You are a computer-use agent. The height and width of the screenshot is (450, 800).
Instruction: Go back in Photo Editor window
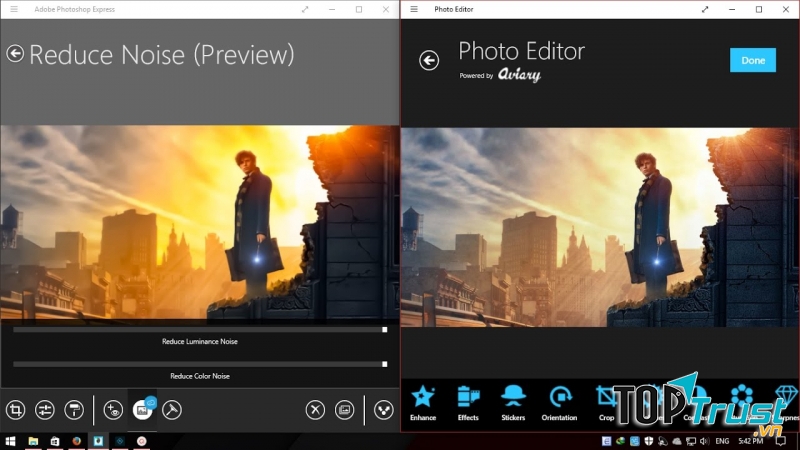click(x=429, y=60)
